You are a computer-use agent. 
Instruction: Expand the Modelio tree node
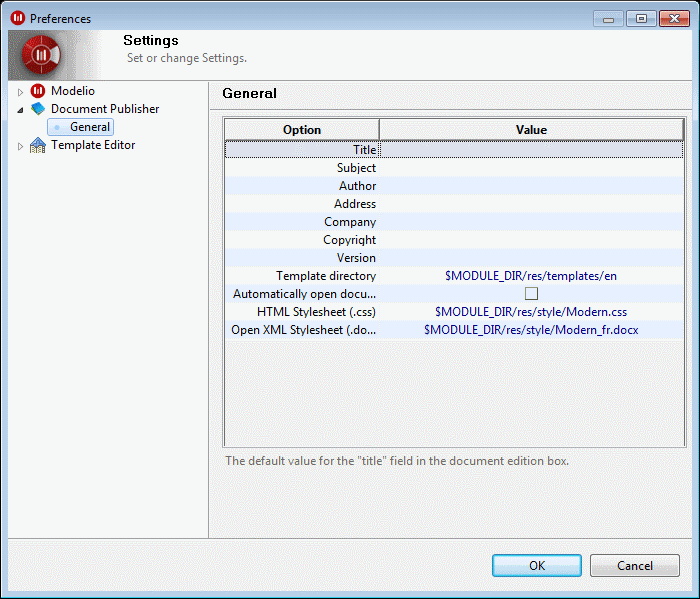click(x=20, y=92)
